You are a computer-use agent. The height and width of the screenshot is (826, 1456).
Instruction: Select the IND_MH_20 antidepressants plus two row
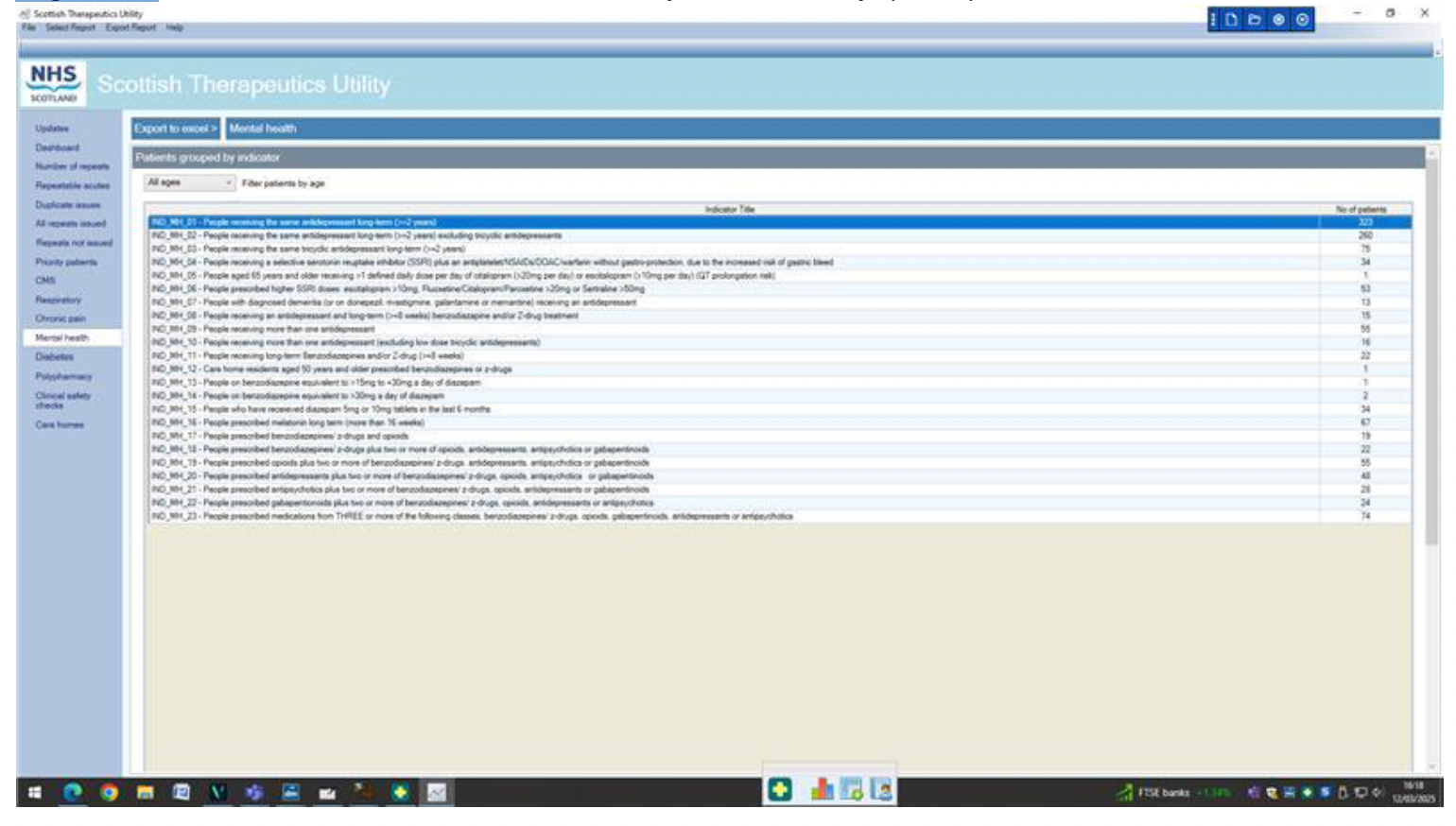(779, 475)
